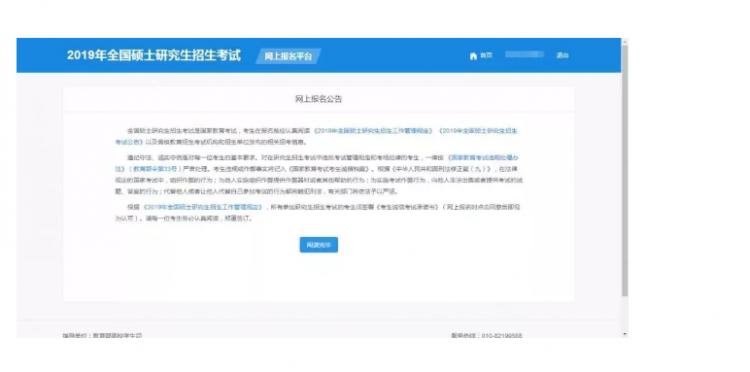Click the scrollbar down arrow
The image size is (750, 372).
(x=625, y=334)
